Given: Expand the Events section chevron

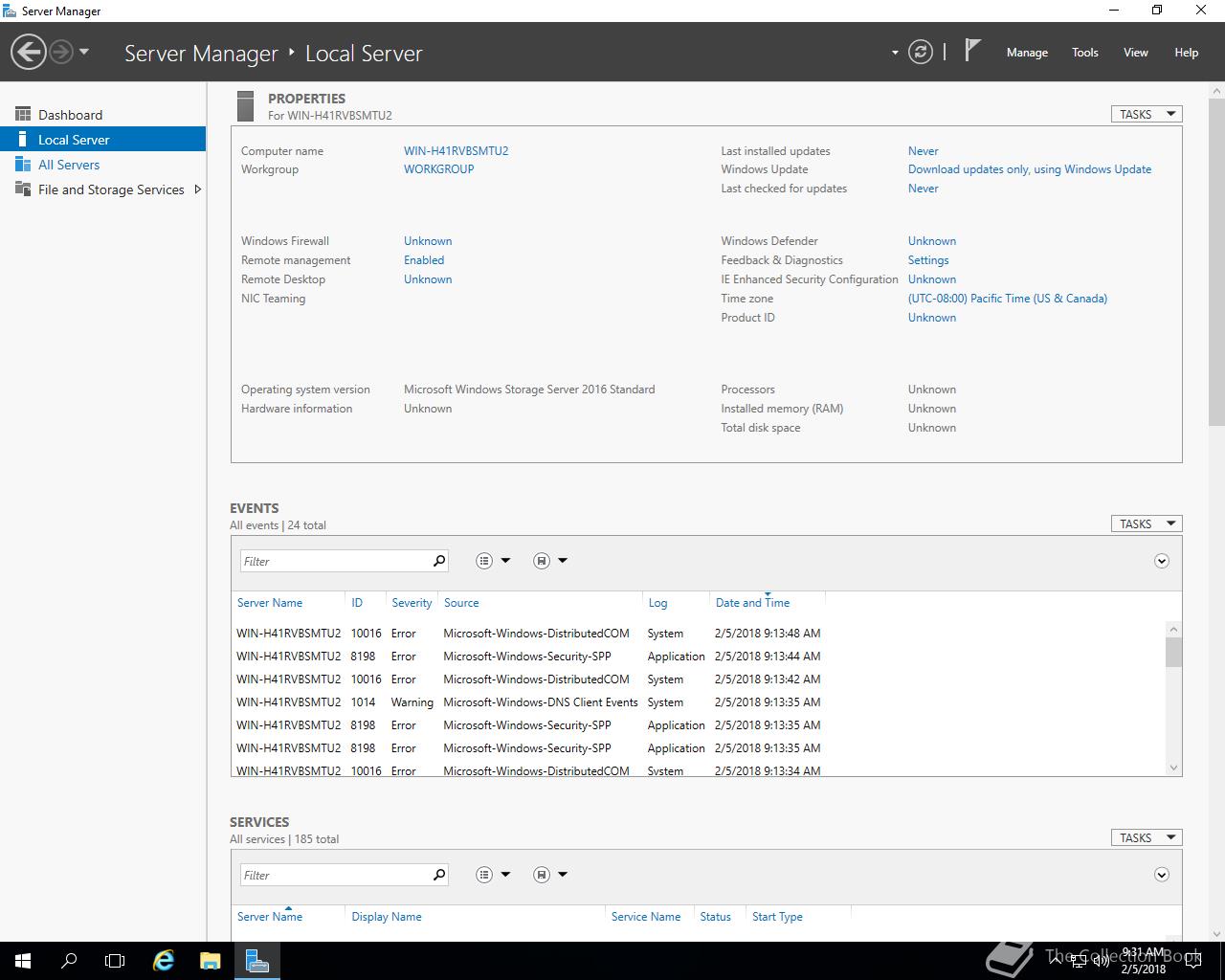Looking at the screenshot, I should 1161,561.
